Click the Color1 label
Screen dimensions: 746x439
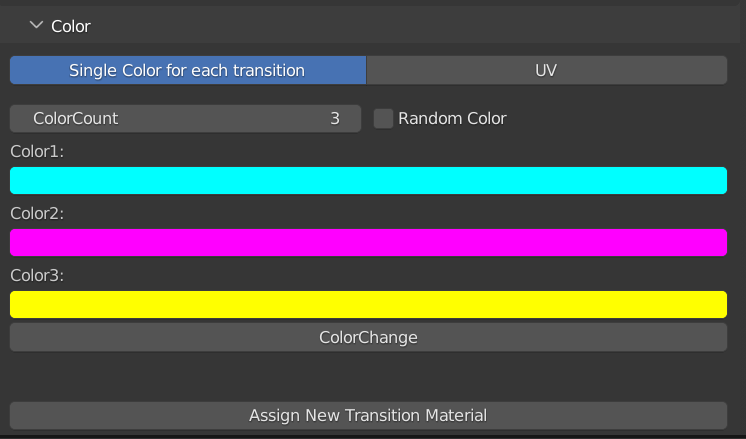coord(37,151)
